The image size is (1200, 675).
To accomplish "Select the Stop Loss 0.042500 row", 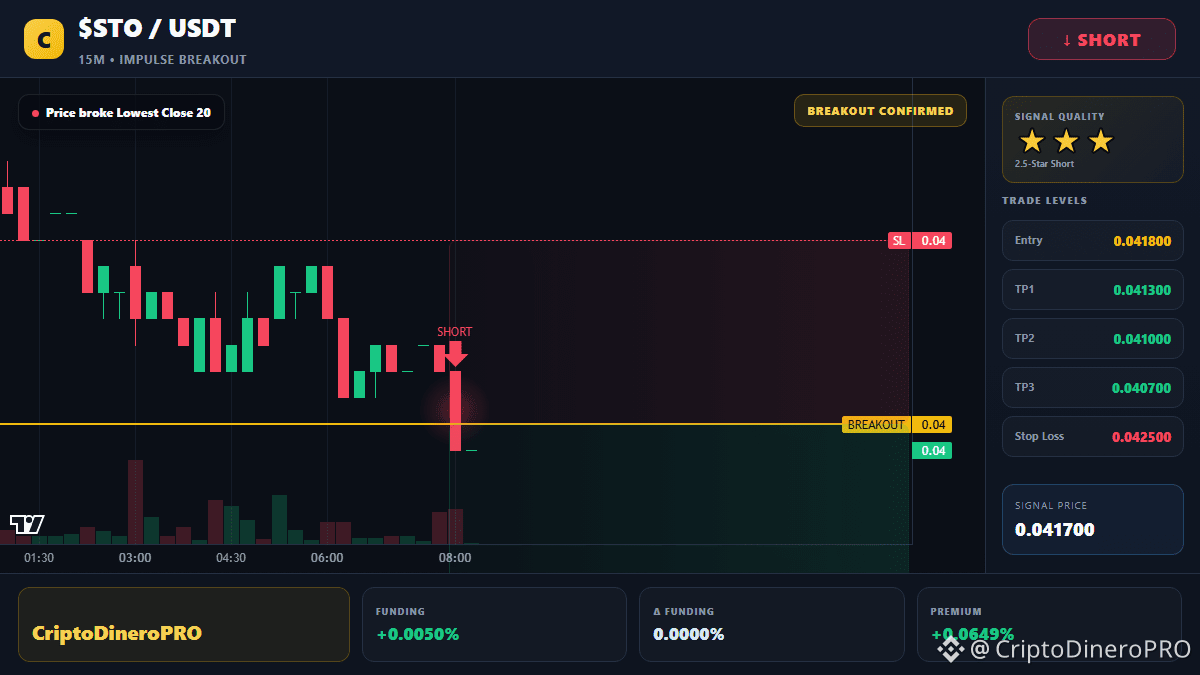I will [1093, 437].
